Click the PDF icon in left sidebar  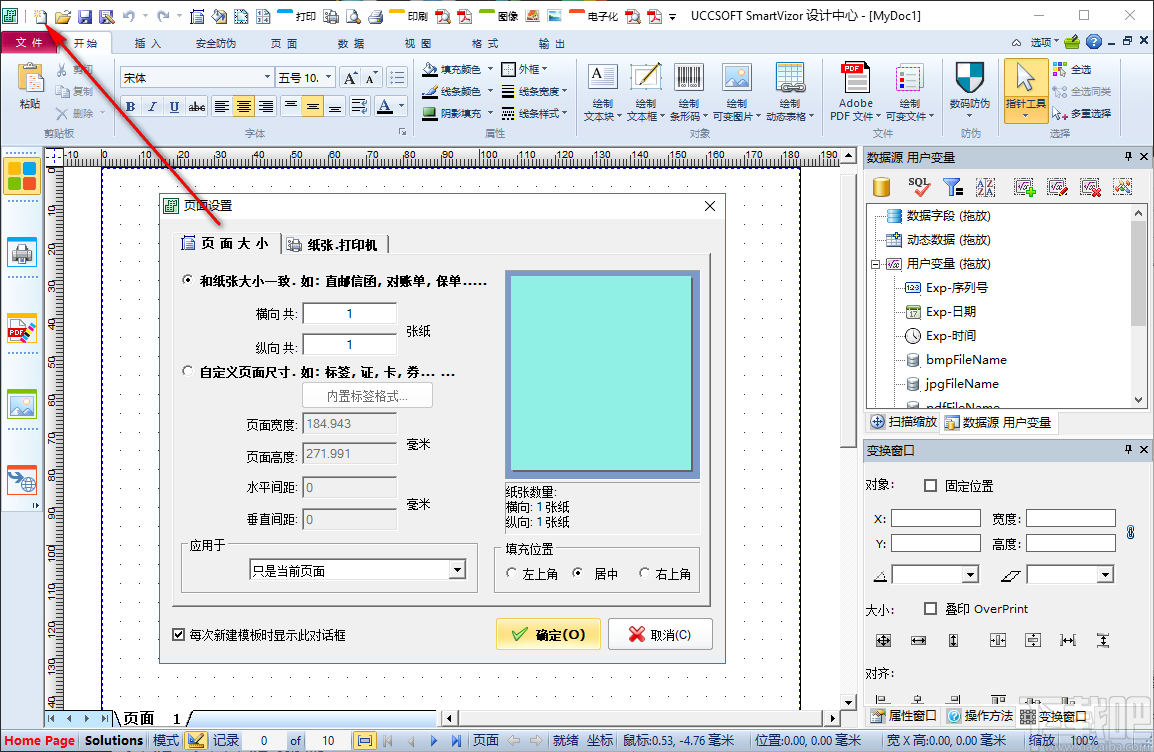pos(22,330)
